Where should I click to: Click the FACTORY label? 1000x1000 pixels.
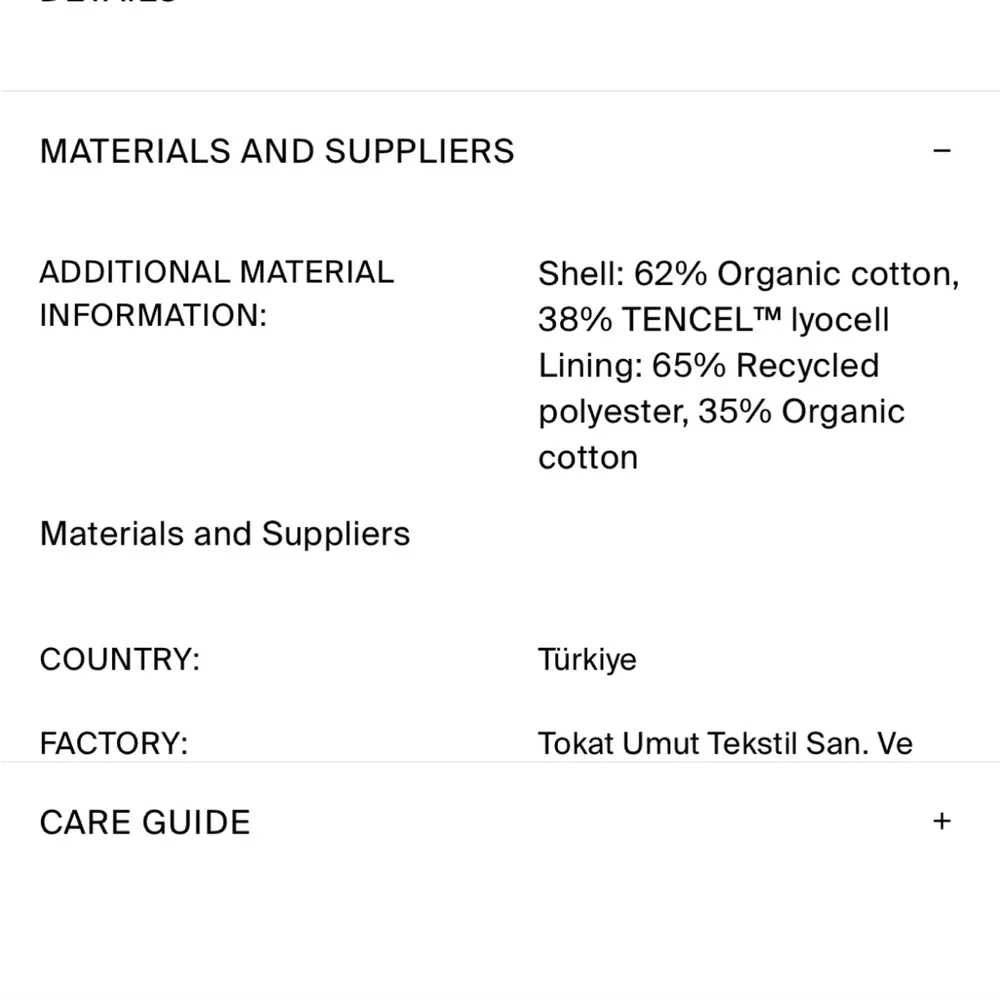(114, 743)
